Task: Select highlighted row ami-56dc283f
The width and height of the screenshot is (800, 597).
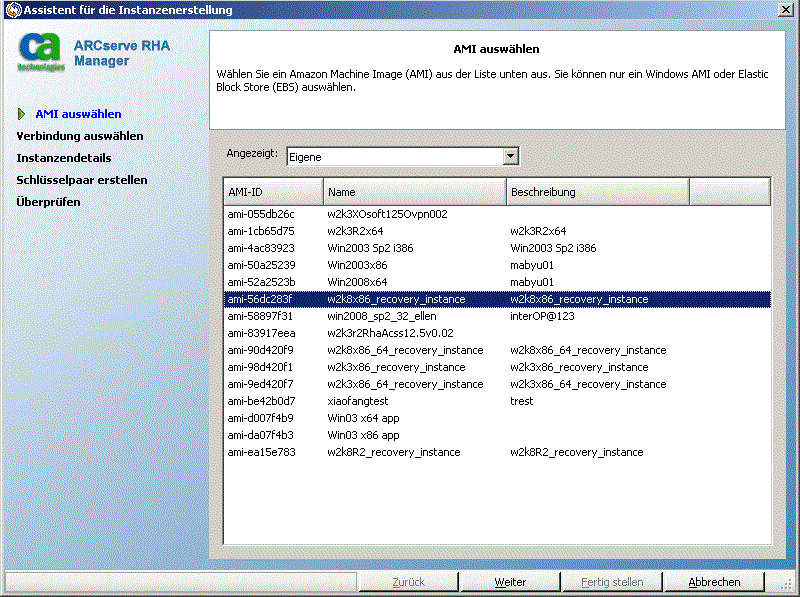Action: click(497, 299)
